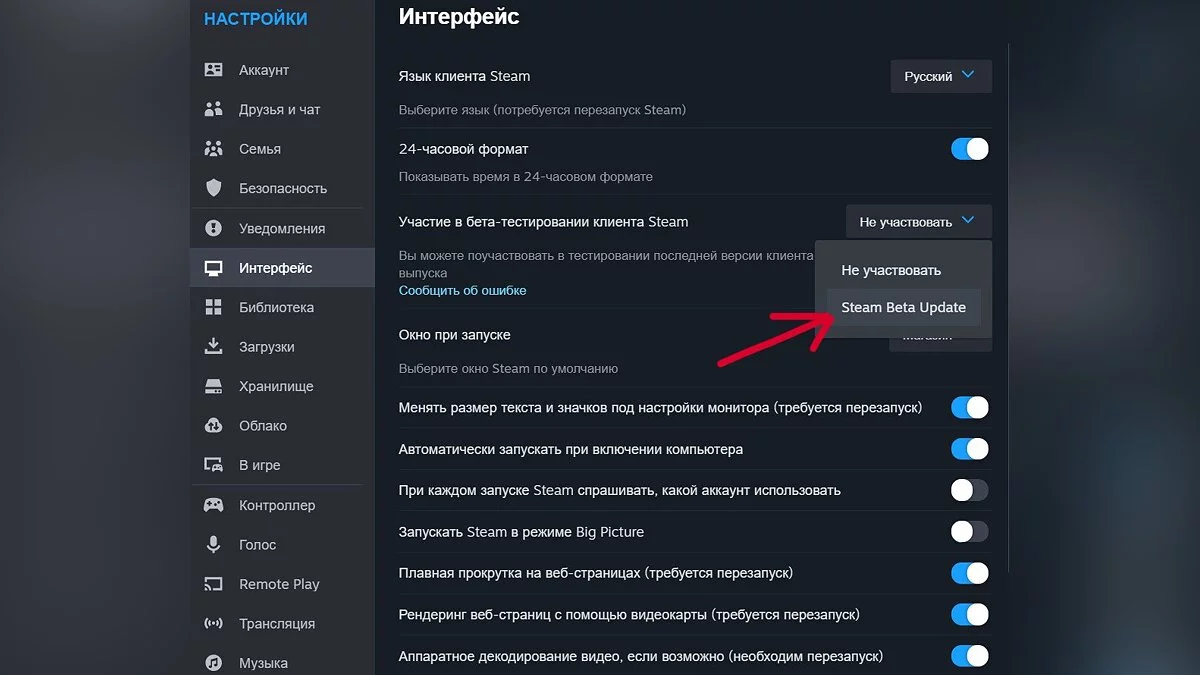Viewport: 1200px width, 675px height.
Task: Select the 'Не участвовать' dropdown option
Action: [x=891, y=270]
